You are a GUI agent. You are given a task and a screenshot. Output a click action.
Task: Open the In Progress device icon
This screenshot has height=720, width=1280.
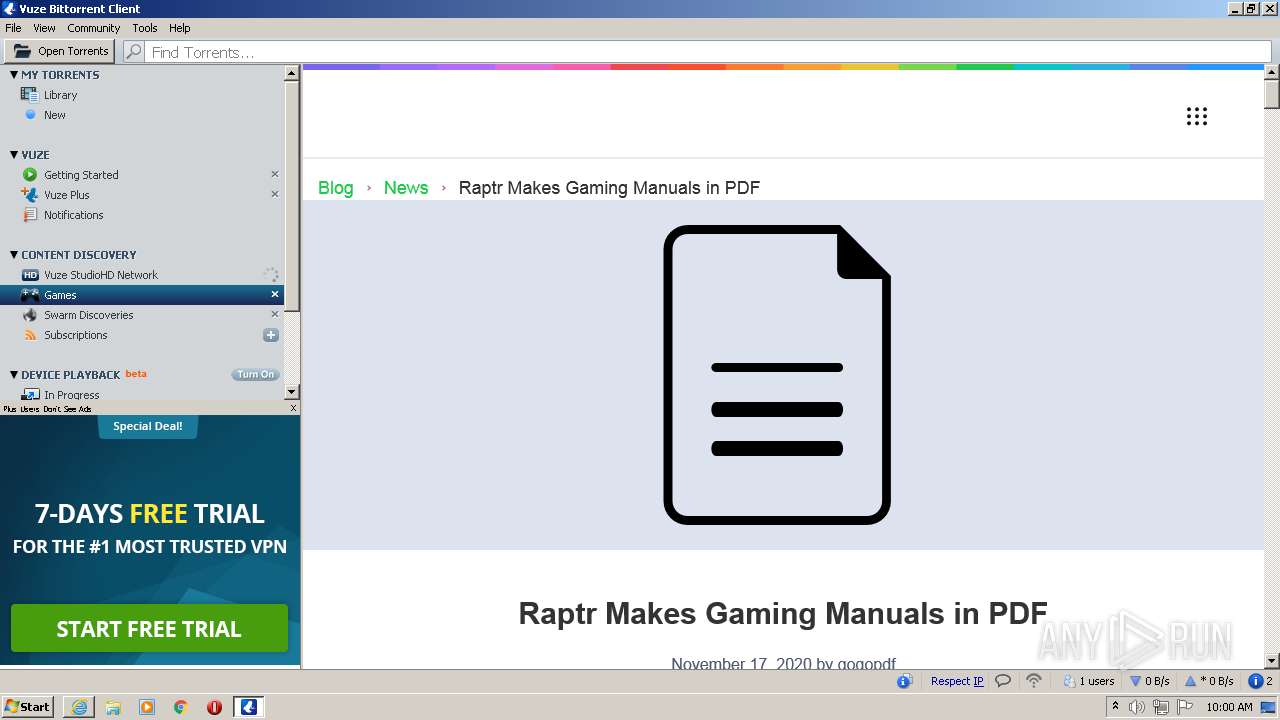[x=30, y=395]
